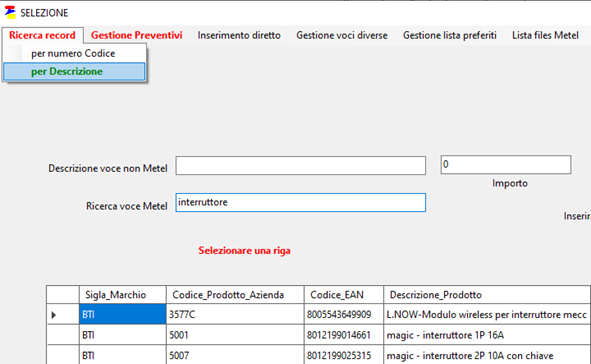The image size is (591, 364).
Task: Open Gestione voci diverse menu
Action: 341,35
